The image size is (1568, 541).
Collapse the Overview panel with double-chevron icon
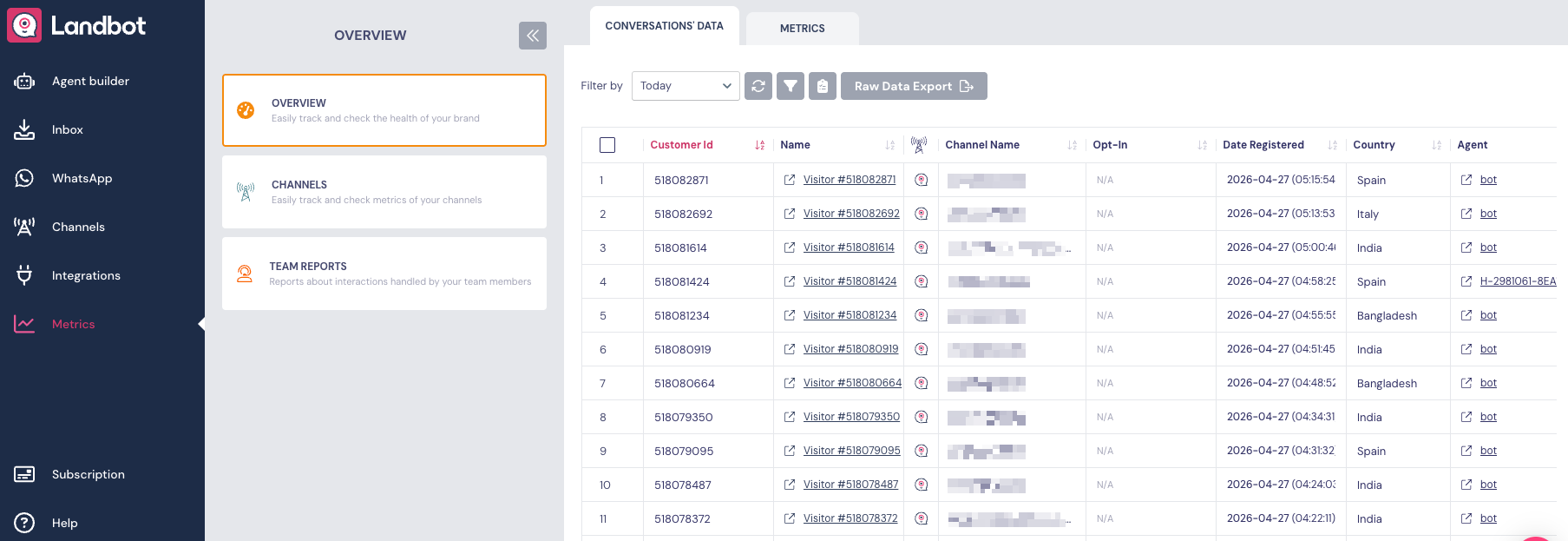click(532, 36)
